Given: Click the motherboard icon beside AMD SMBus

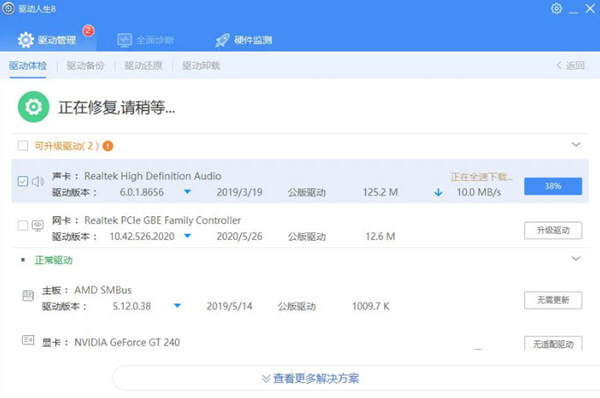Looking at the screenshot, I should point(28,295).
